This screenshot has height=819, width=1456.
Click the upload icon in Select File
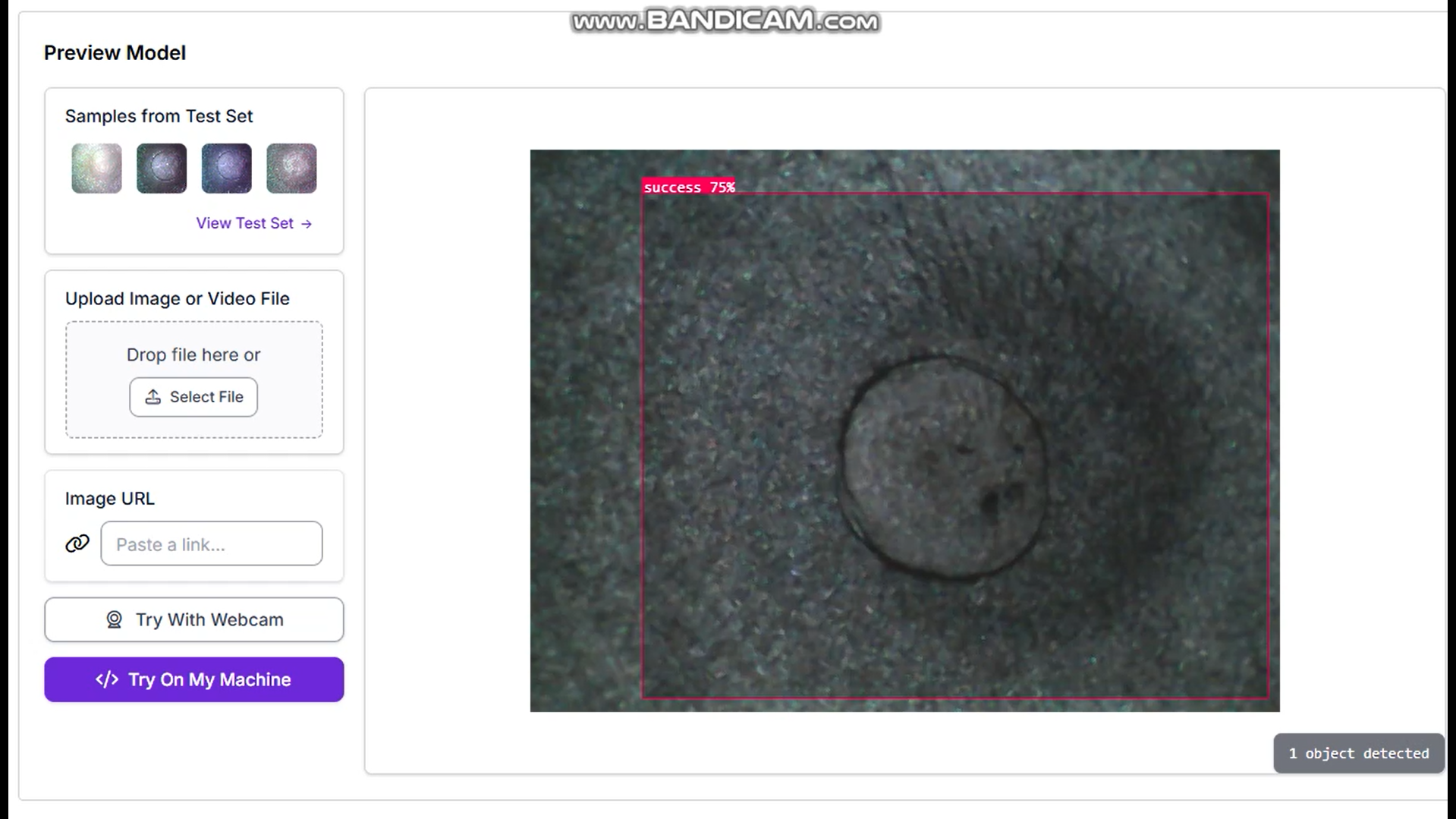click(153, 397)
